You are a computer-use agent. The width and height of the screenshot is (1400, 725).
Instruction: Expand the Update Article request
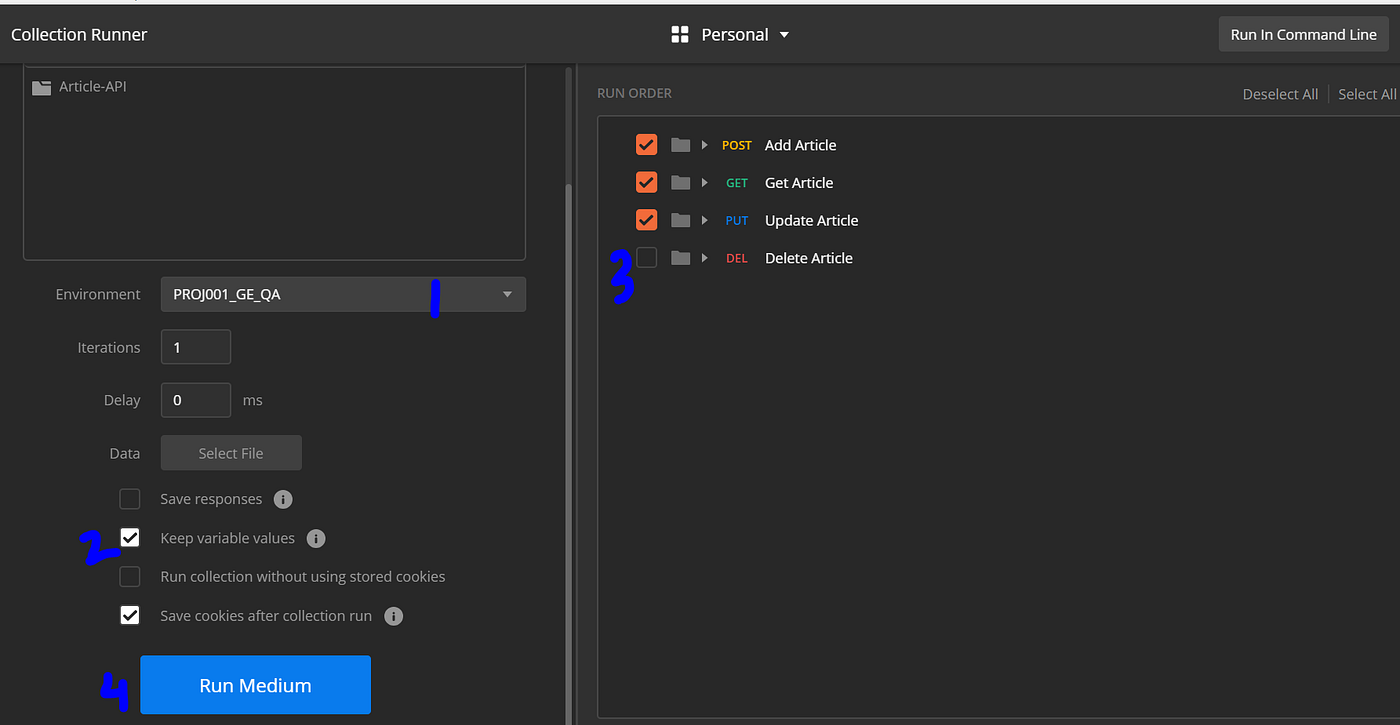(705, 220)
